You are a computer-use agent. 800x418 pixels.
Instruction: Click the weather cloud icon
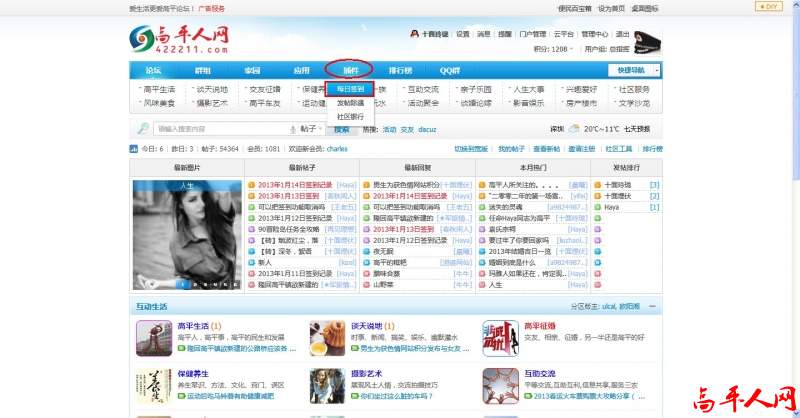[574, 129]
